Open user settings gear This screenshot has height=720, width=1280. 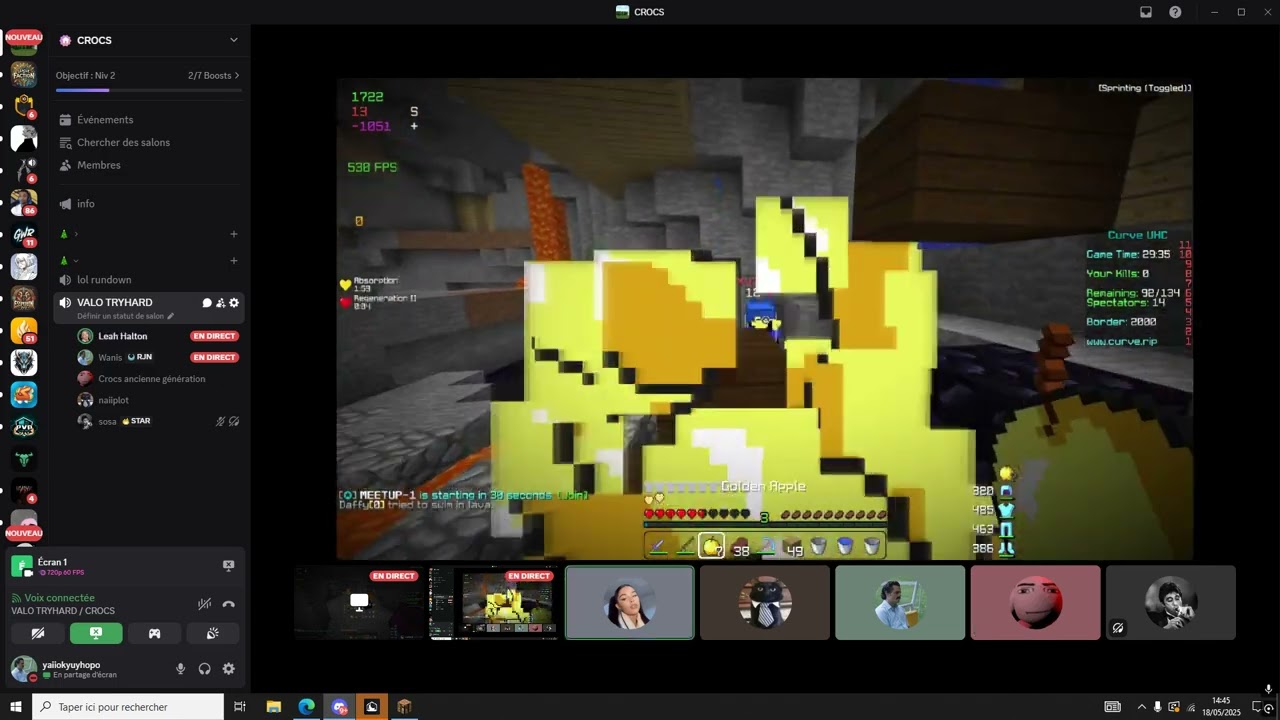[x=229, y=669]
